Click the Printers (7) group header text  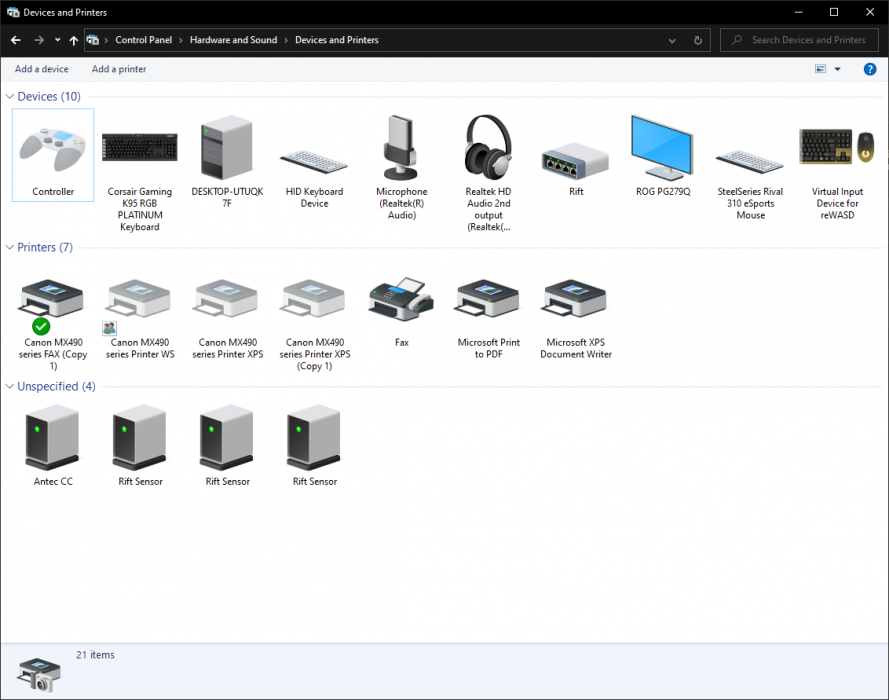(x=45, y=247)
